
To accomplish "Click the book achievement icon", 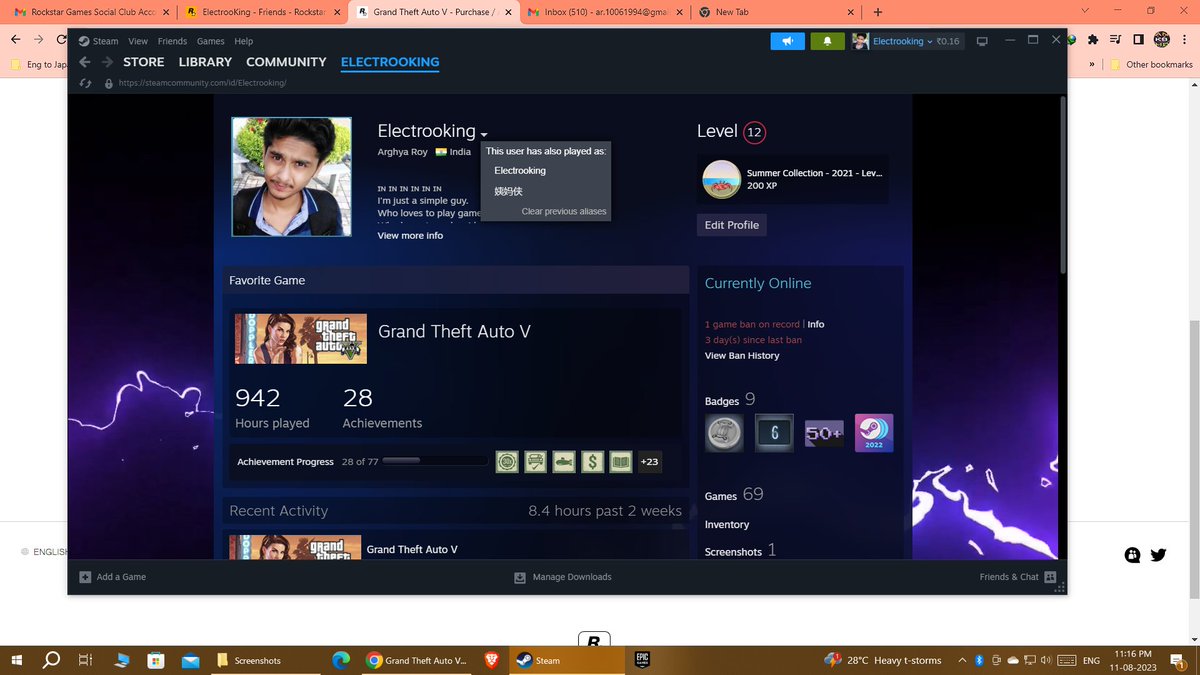I will [x=620, y=462].
